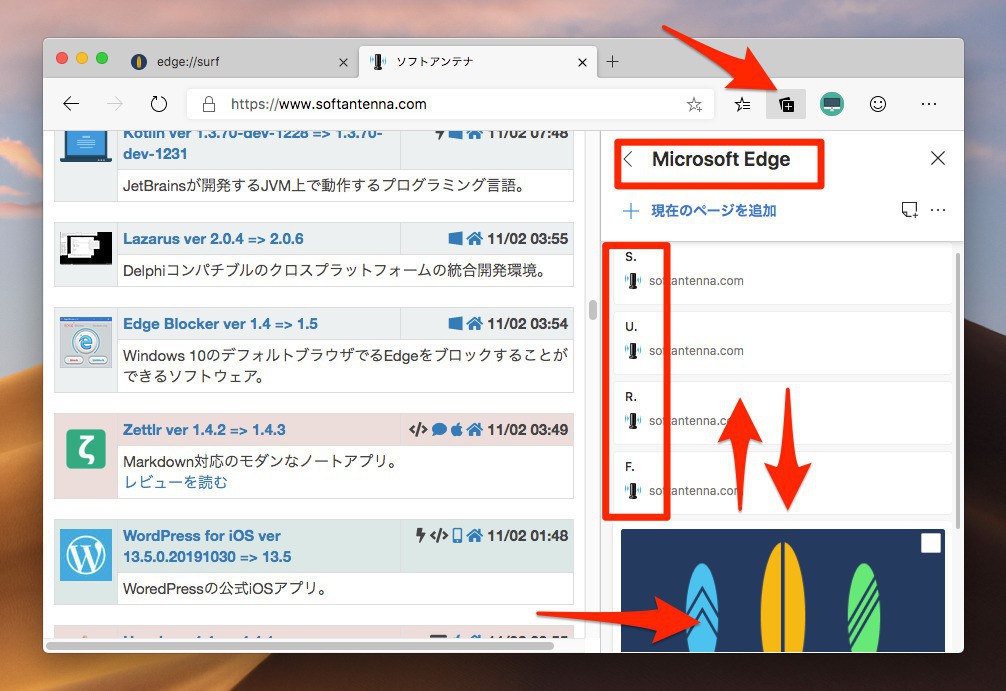1006x691 pixels.
Task: Switch to the ソフトアンテナ tab
Action: coord(478,62)
